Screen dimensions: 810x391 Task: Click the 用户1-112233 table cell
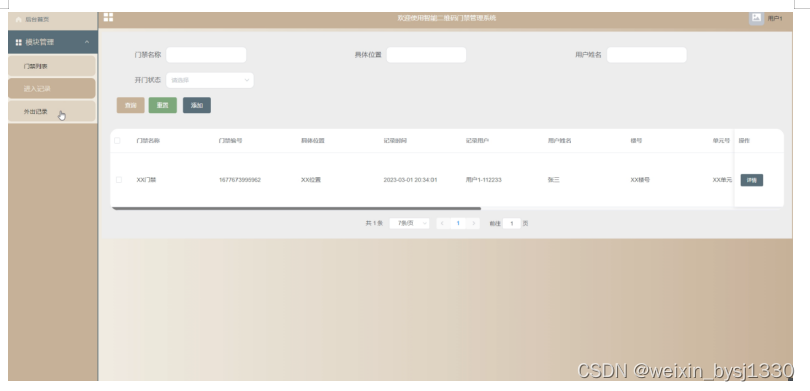tap(484, 180)
